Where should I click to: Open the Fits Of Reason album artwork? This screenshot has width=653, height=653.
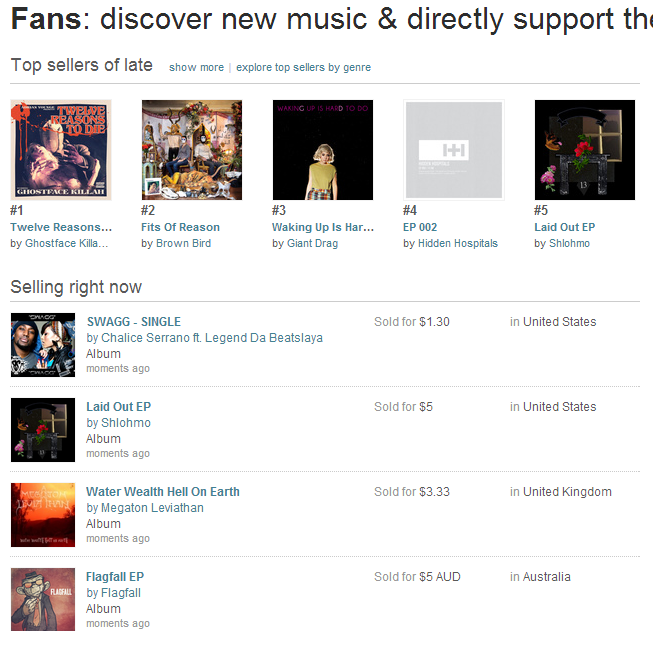point(192,150)
